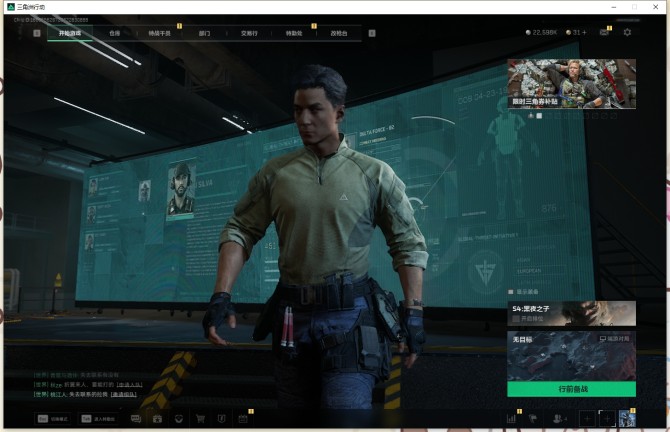This screenshot has width=670, height=432.
Task: Open the 开始游戏 tab
Action: [x=70, y=33]
